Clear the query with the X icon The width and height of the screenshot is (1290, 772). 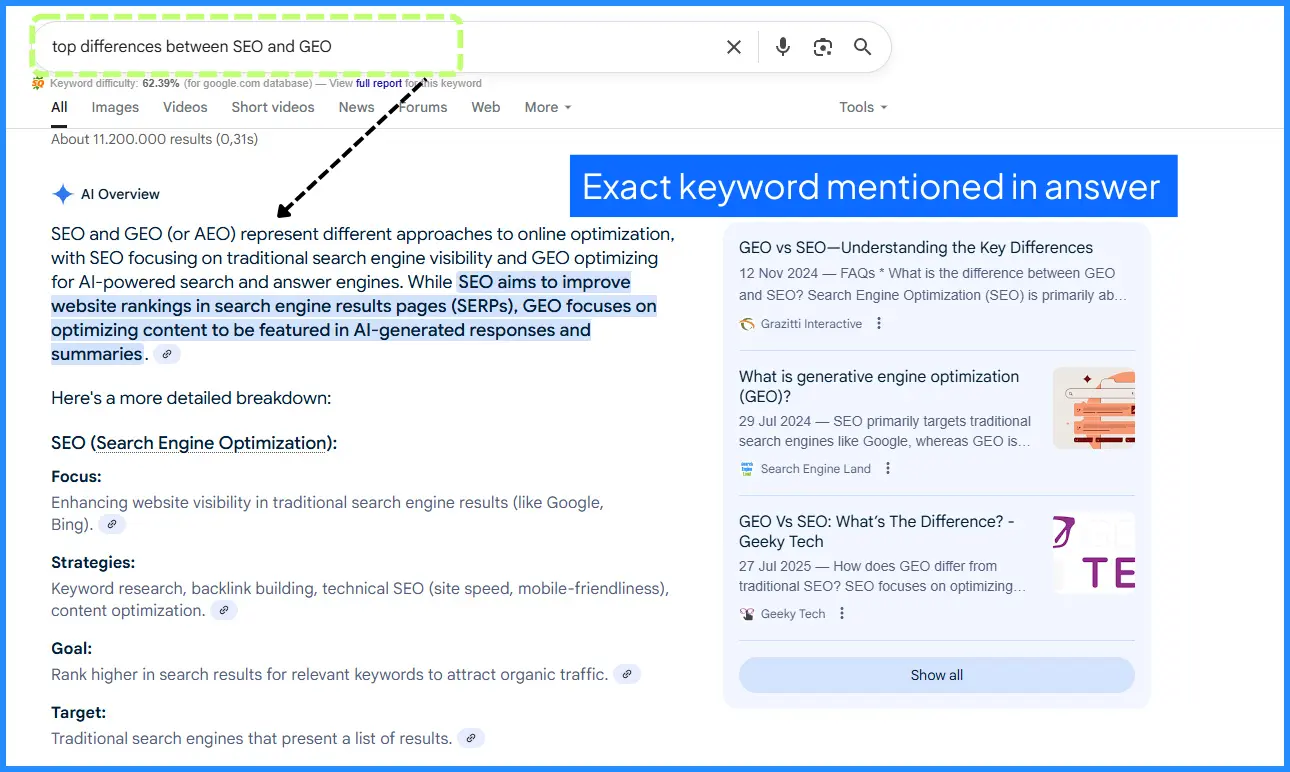733,46
